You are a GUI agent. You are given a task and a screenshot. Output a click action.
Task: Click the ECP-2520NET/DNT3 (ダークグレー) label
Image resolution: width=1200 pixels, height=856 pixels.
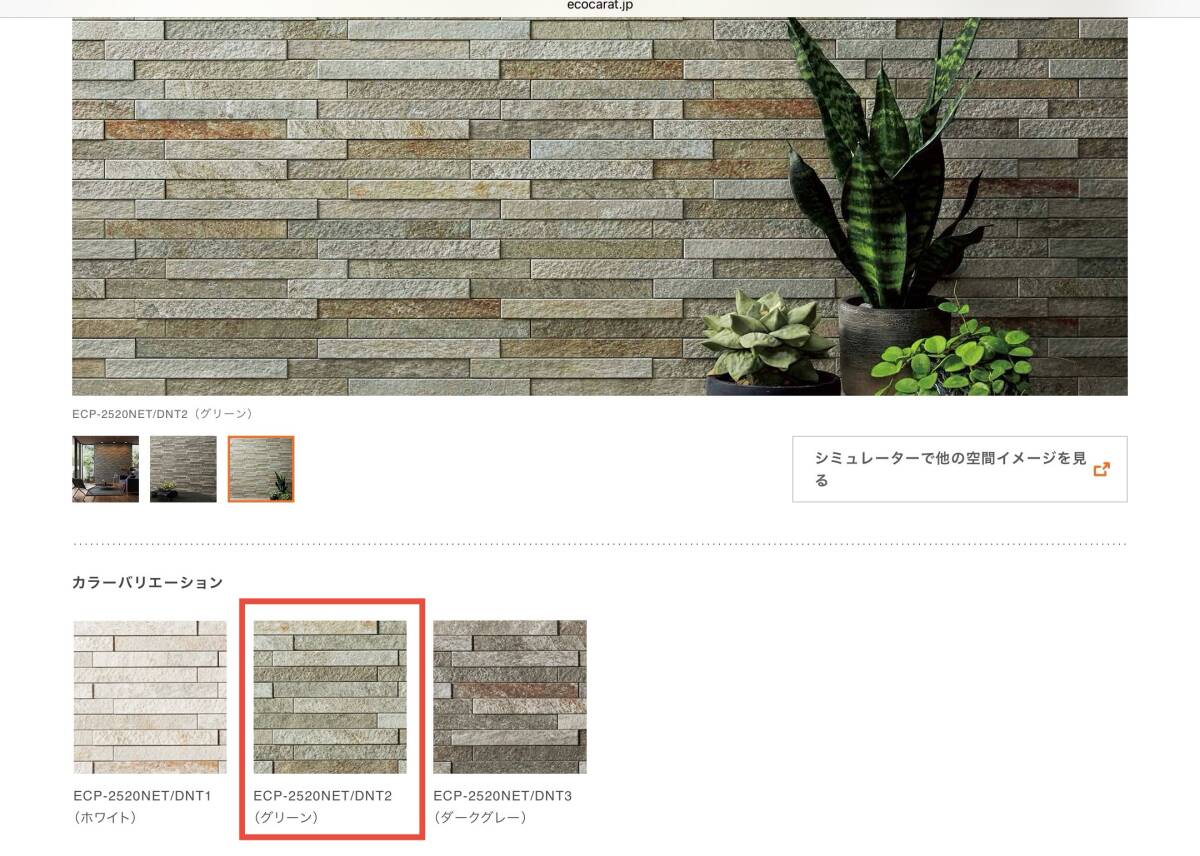coord(503,806)
